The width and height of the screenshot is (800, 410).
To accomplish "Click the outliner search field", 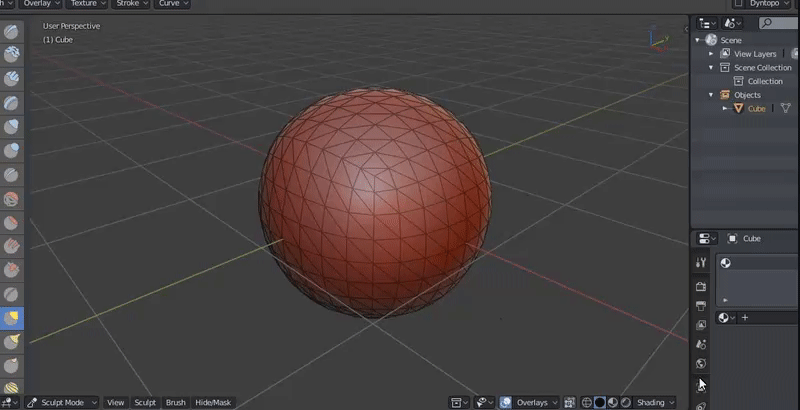I will tap(779, 23).
